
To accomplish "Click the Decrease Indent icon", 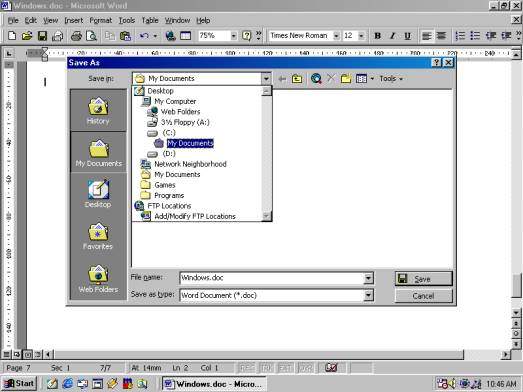I will (491, 35).
